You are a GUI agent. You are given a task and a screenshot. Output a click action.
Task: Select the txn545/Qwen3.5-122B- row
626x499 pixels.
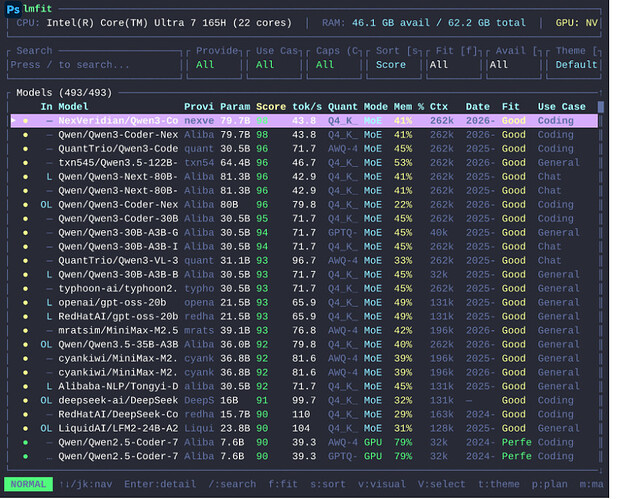click(x=304, y=163)
